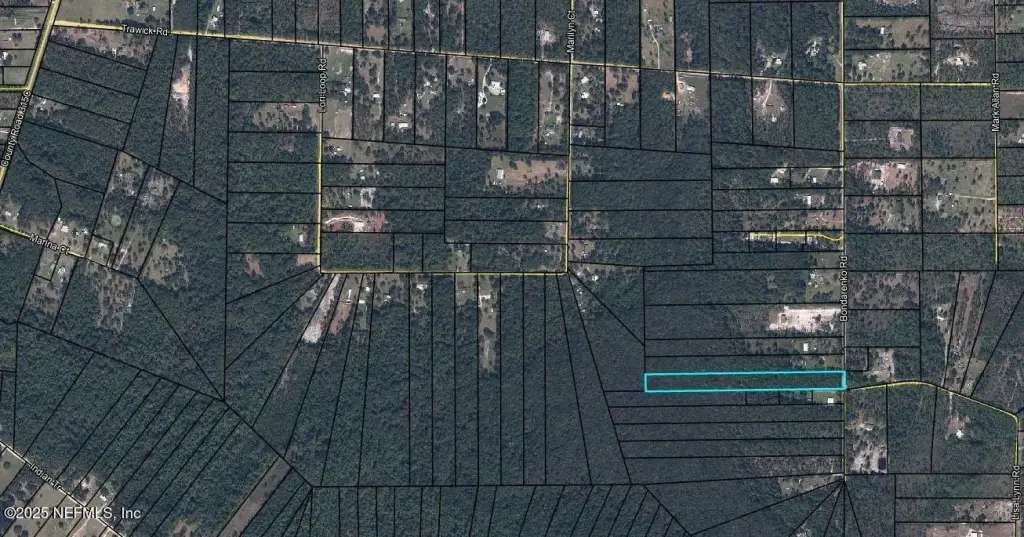Click the parcel directly above the cyan parcel
The height and width of the screenshot is (537, 1024).
tap(744, 364)
